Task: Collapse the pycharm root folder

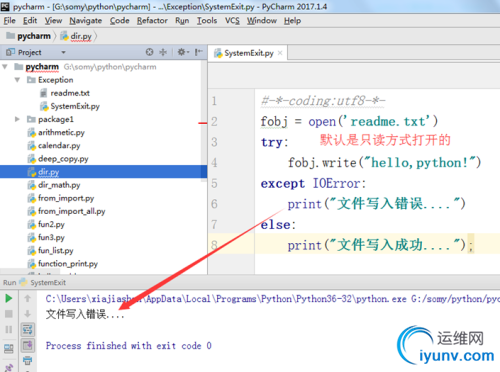Action: click(x=5, y=67)
